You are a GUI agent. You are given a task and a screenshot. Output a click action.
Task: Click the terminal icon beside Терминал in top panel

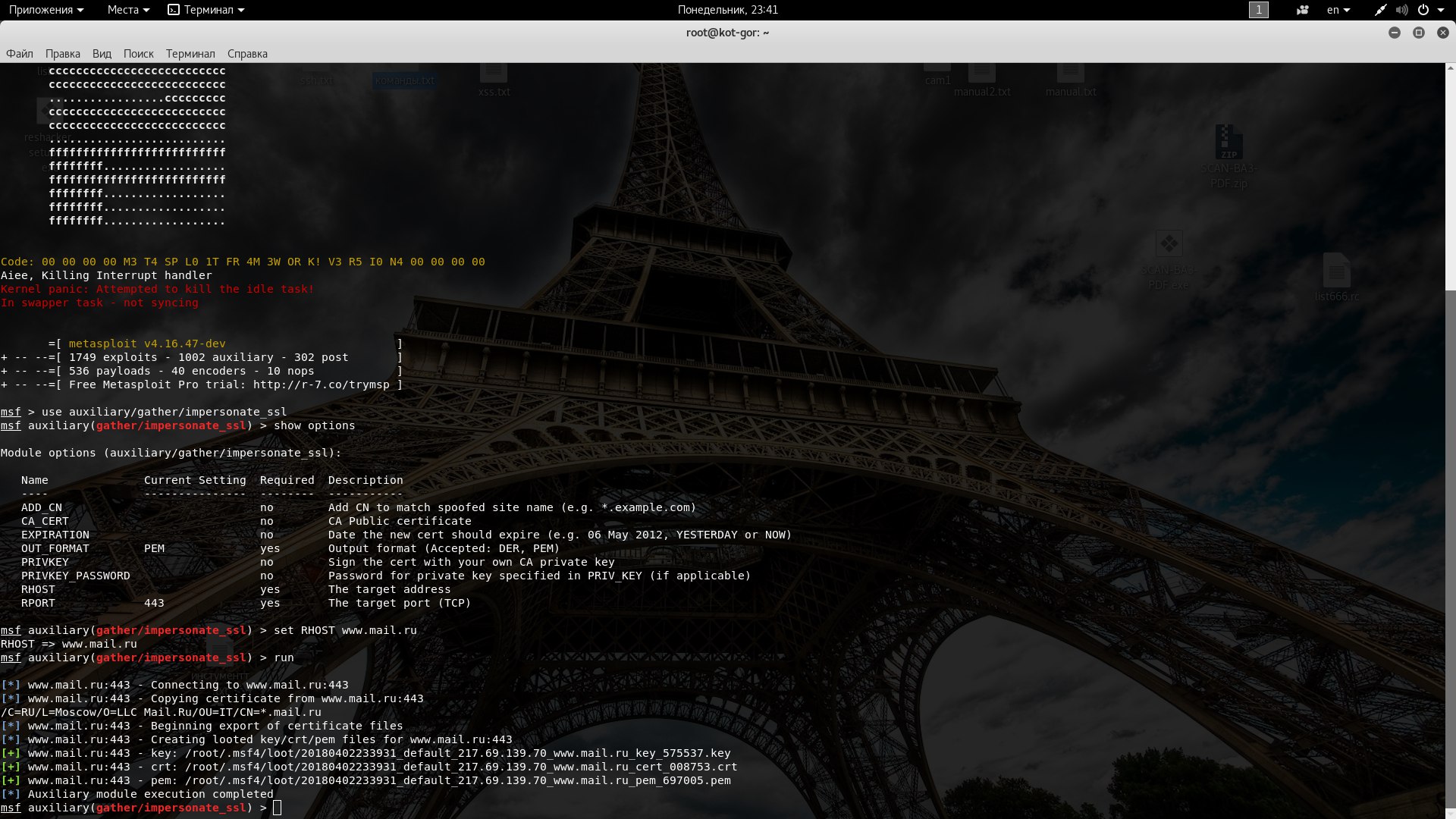174,10
